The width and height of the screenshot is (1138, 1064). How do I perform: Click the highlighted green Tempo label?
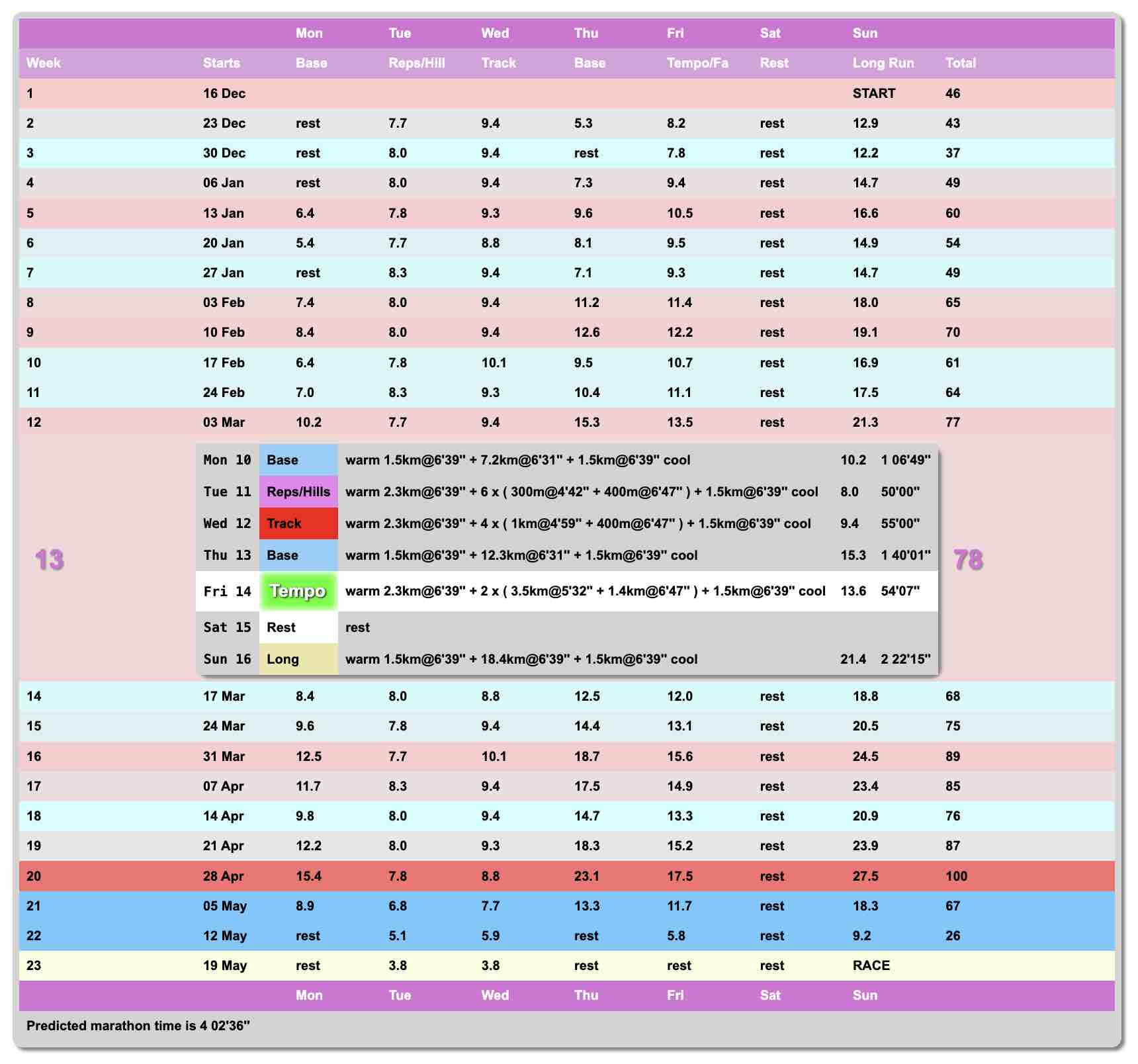[298, 591]
